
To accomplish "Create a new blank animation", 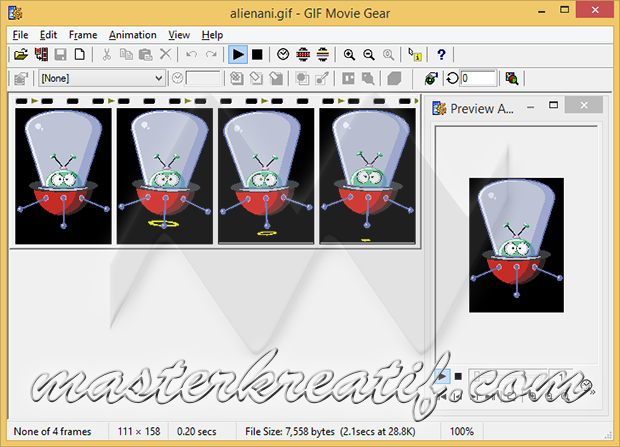I will pyautogui.click(x=79, y=54).
